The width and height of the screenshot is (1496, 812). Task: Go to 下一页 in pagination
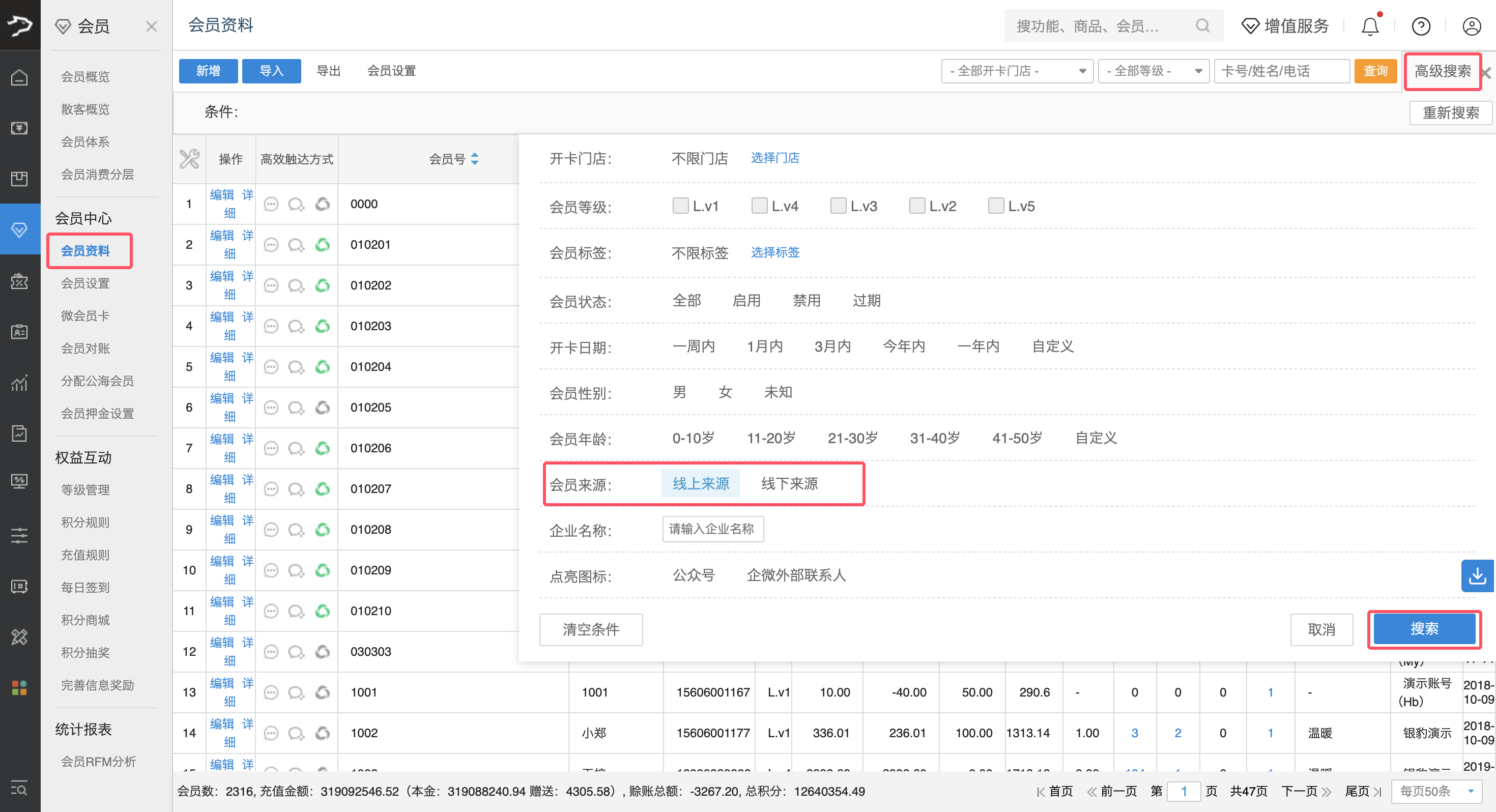[x=1306, y=791]
